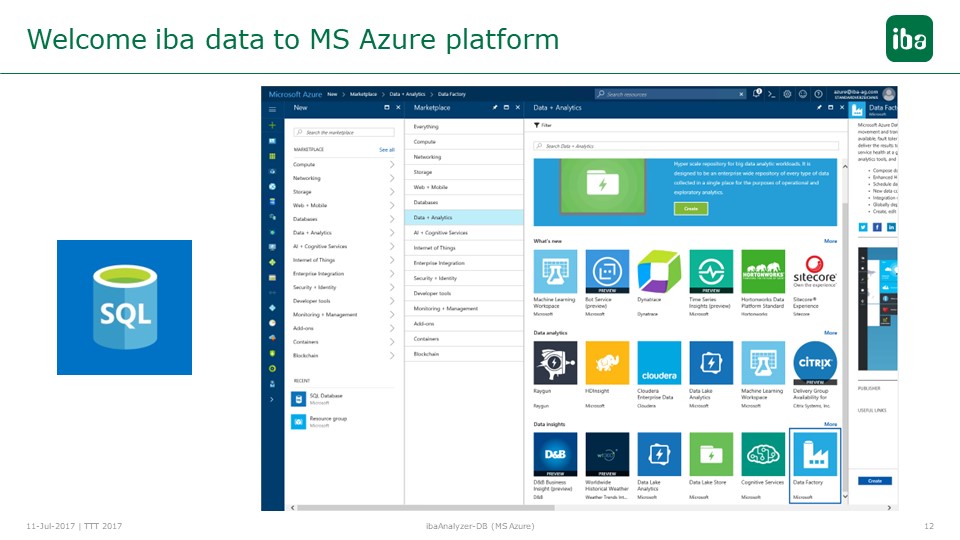
Task: Open the notifications bell icon
Action: pyautogui.click(x=757, y=94)
